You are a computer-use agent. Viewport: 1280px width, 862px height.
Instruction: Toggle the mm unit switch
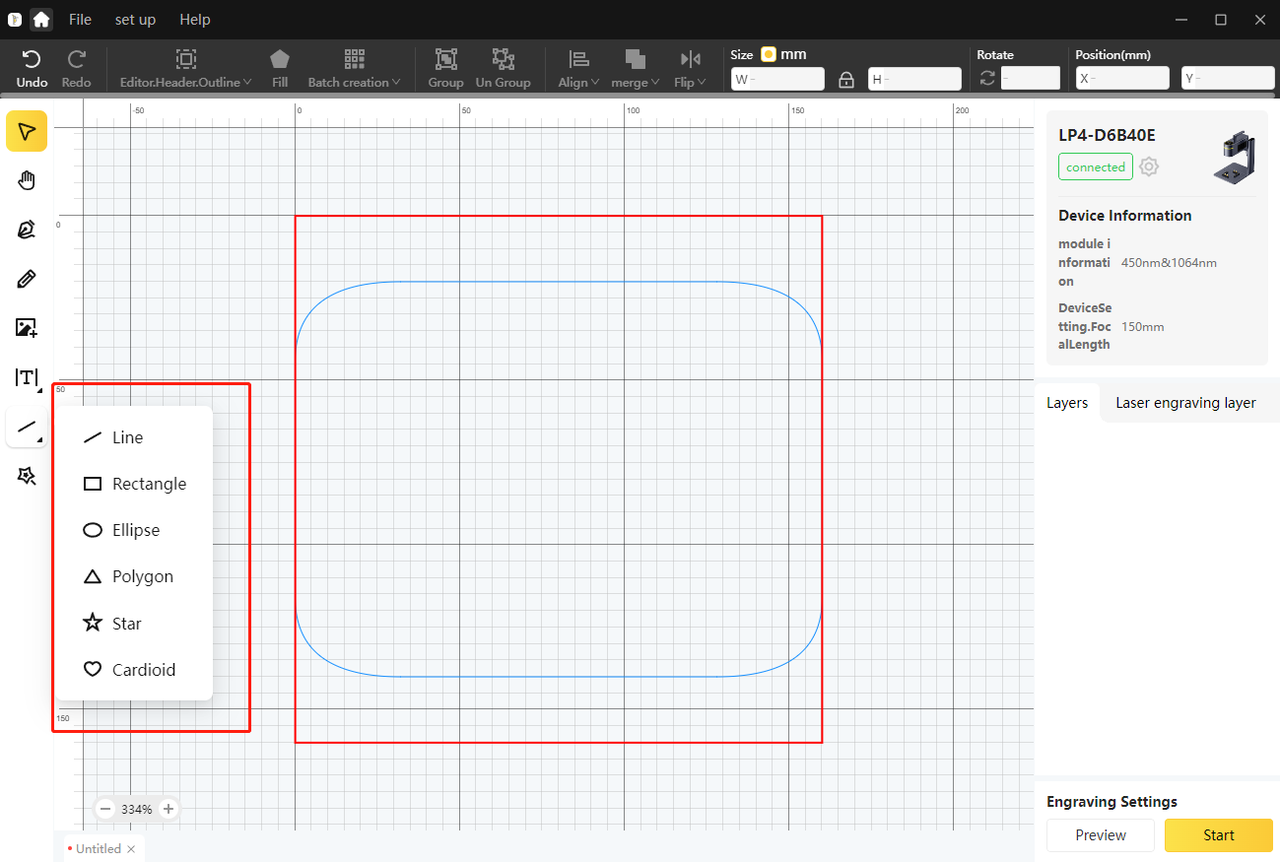tap(768, 54)
